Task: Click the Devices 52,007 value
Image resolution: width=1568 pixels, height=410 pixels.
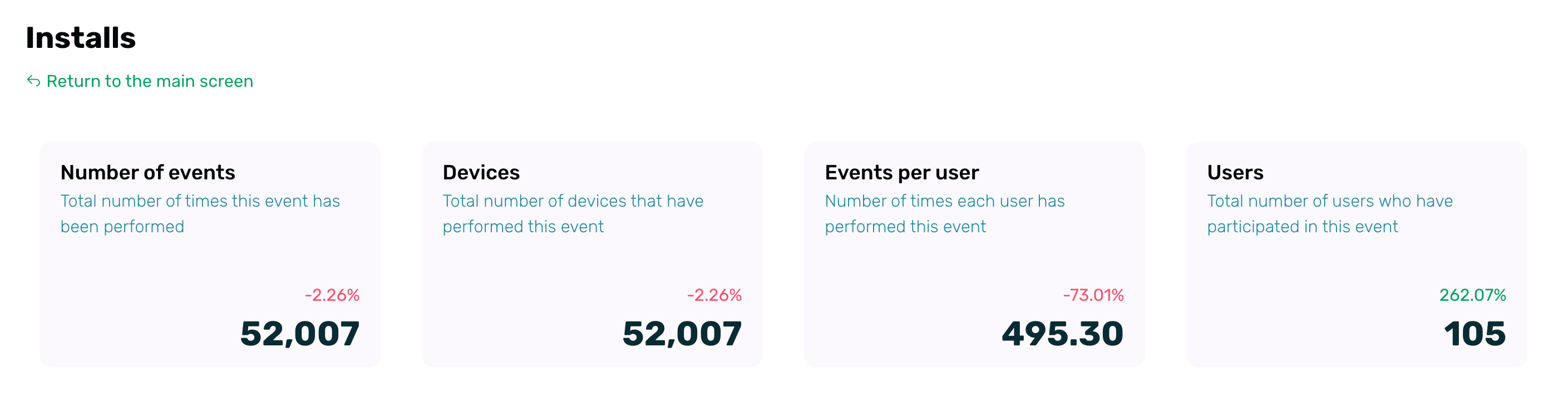Action: click(x=682, y=334)
